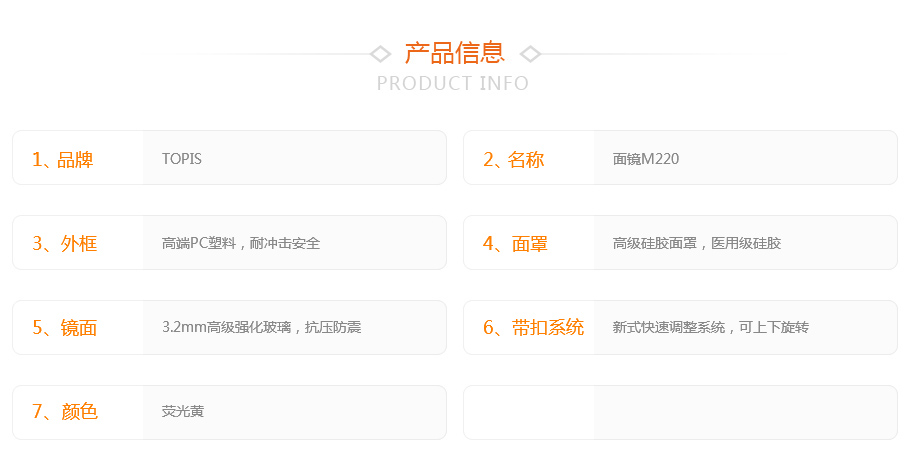Select the 2、名称 label

(x=514, y=159)
